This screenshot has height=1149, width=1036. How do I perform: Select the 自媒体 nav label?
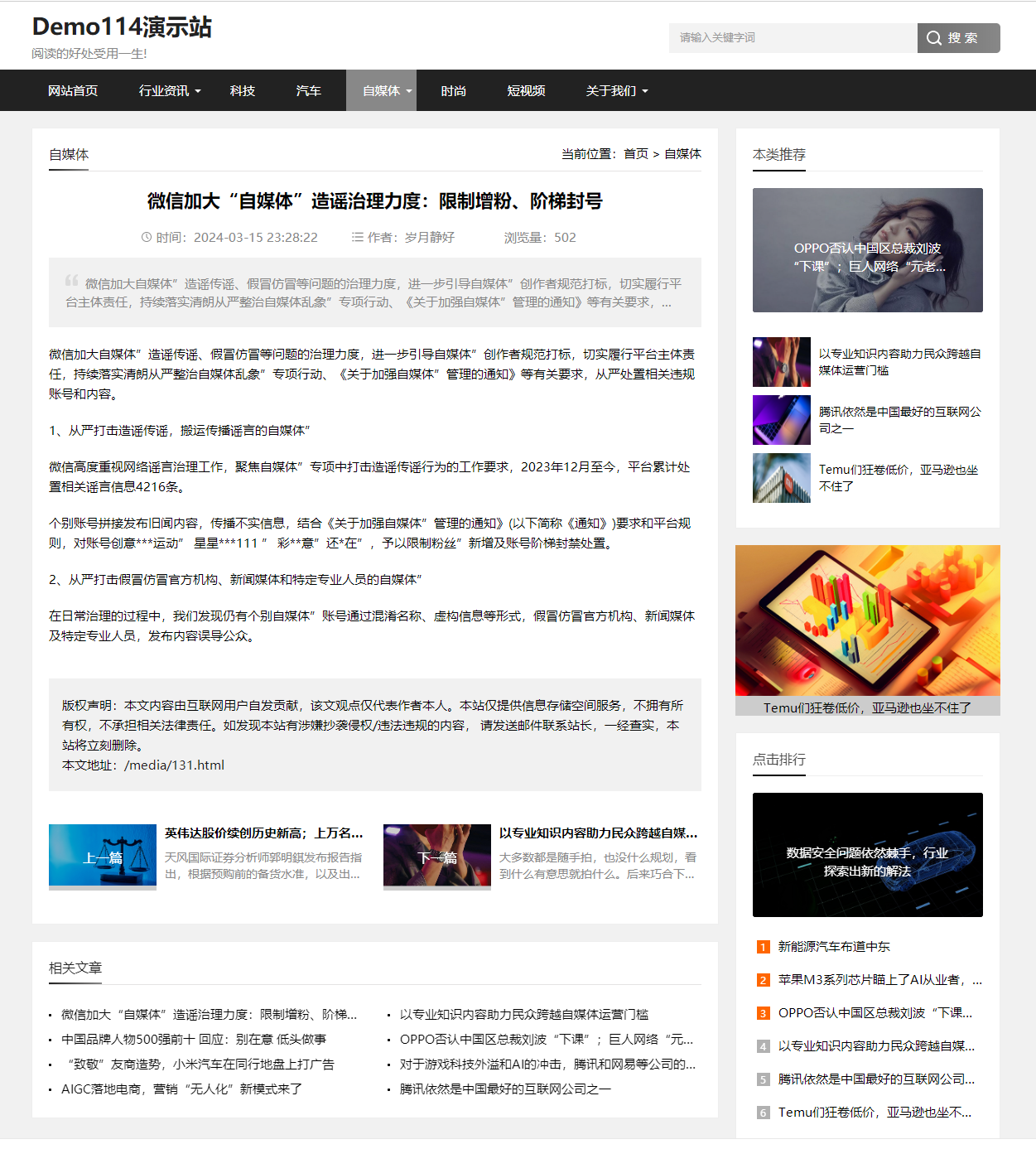pos(382,90)
